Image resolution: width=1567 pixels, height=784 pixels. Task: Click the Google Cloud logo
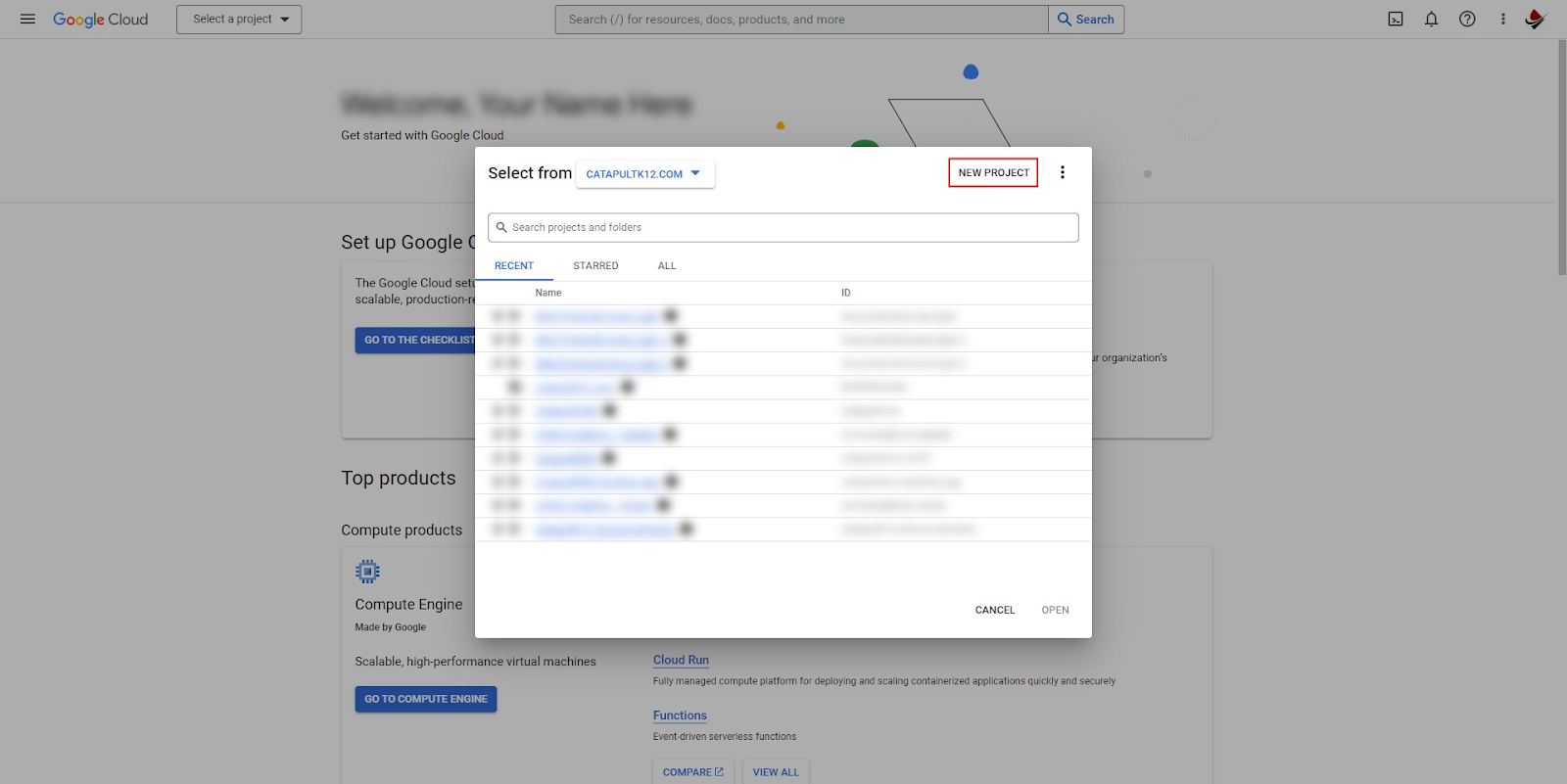pyautogui.click(x=101, y=20)
